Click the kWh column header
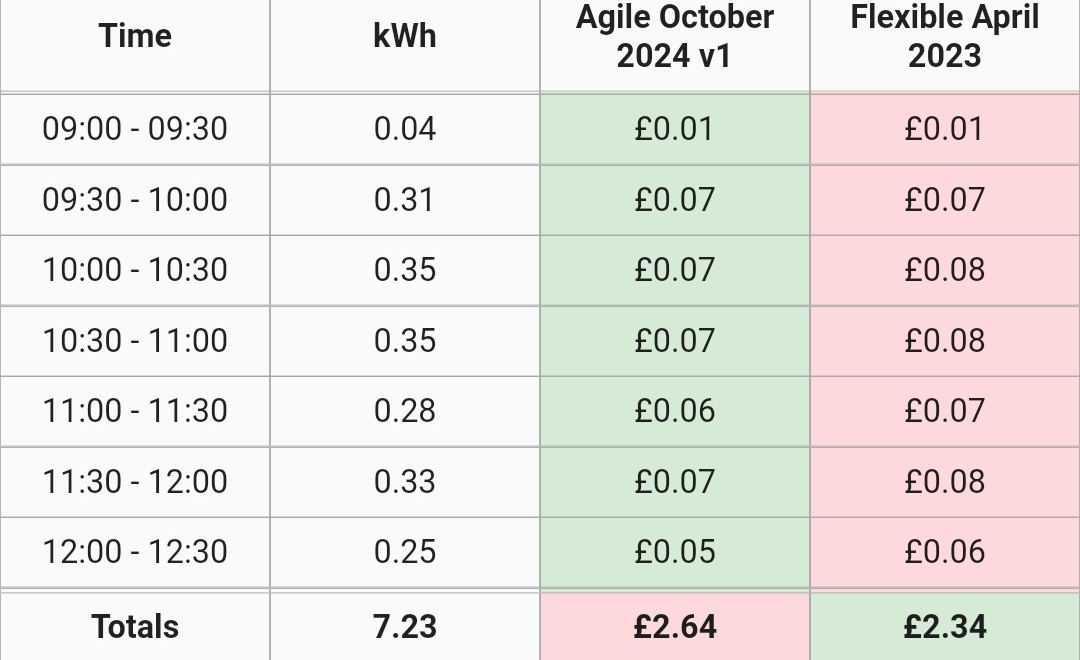 coord(405,36)
